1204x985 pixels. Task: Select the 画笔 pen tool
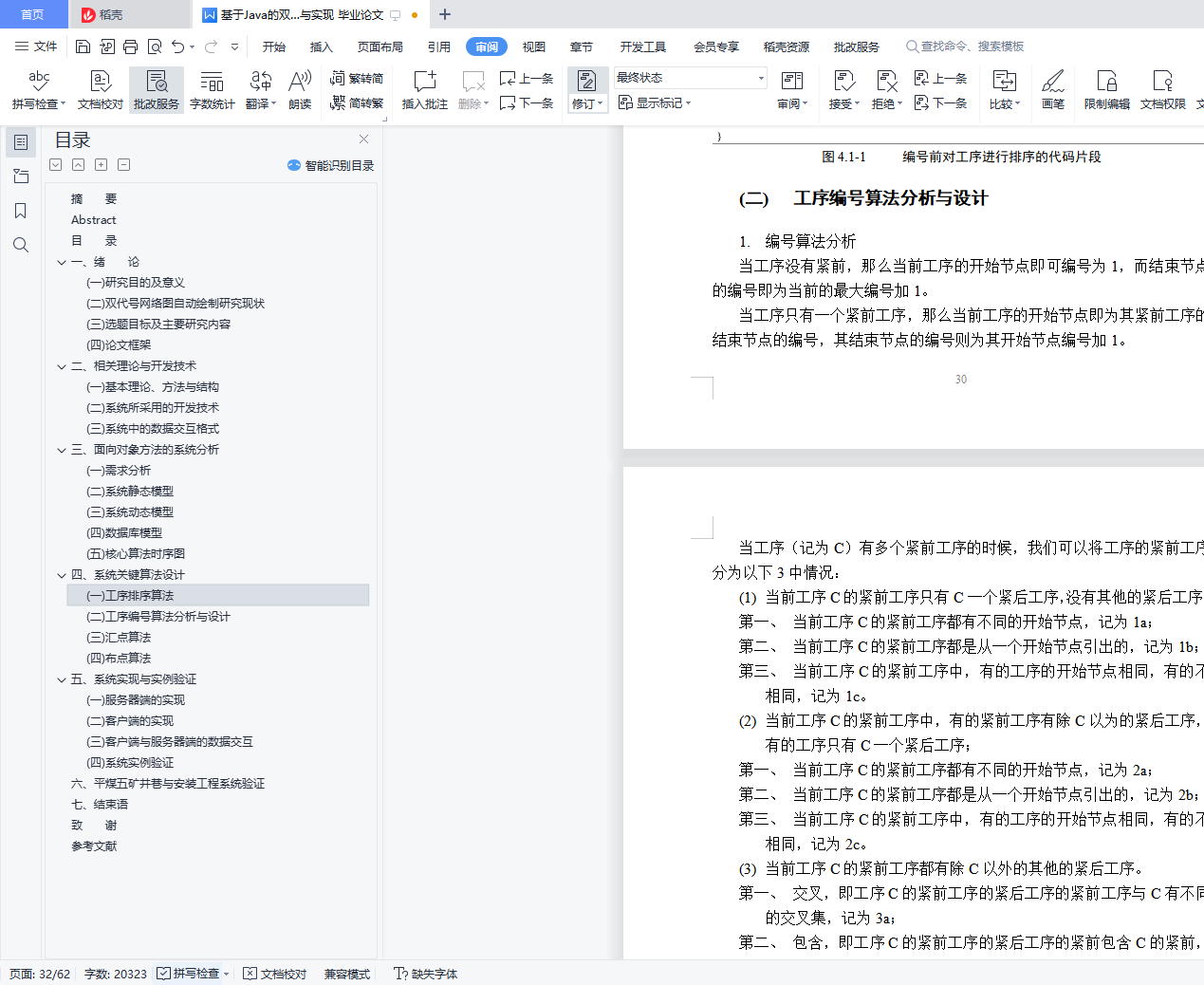(1053, 90)
